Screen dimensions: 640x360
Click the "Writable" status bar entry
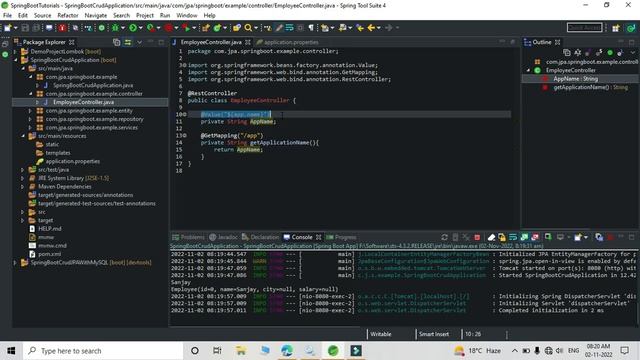click(x=381, y=334)
